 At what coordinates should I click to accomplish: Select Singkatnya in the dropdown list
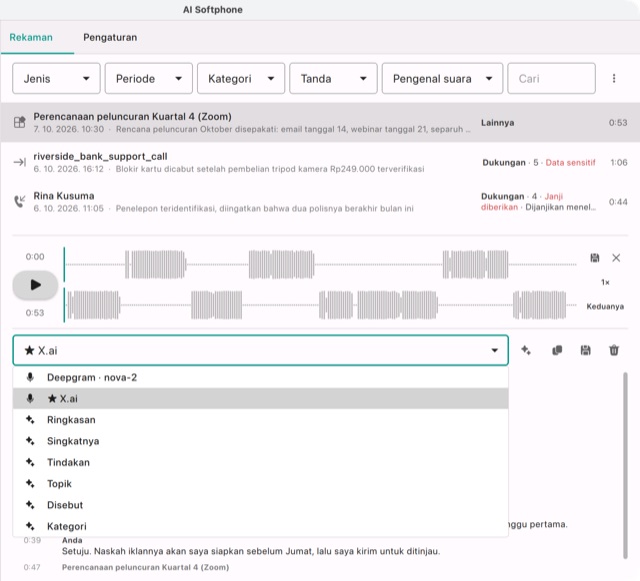[260, 441]
